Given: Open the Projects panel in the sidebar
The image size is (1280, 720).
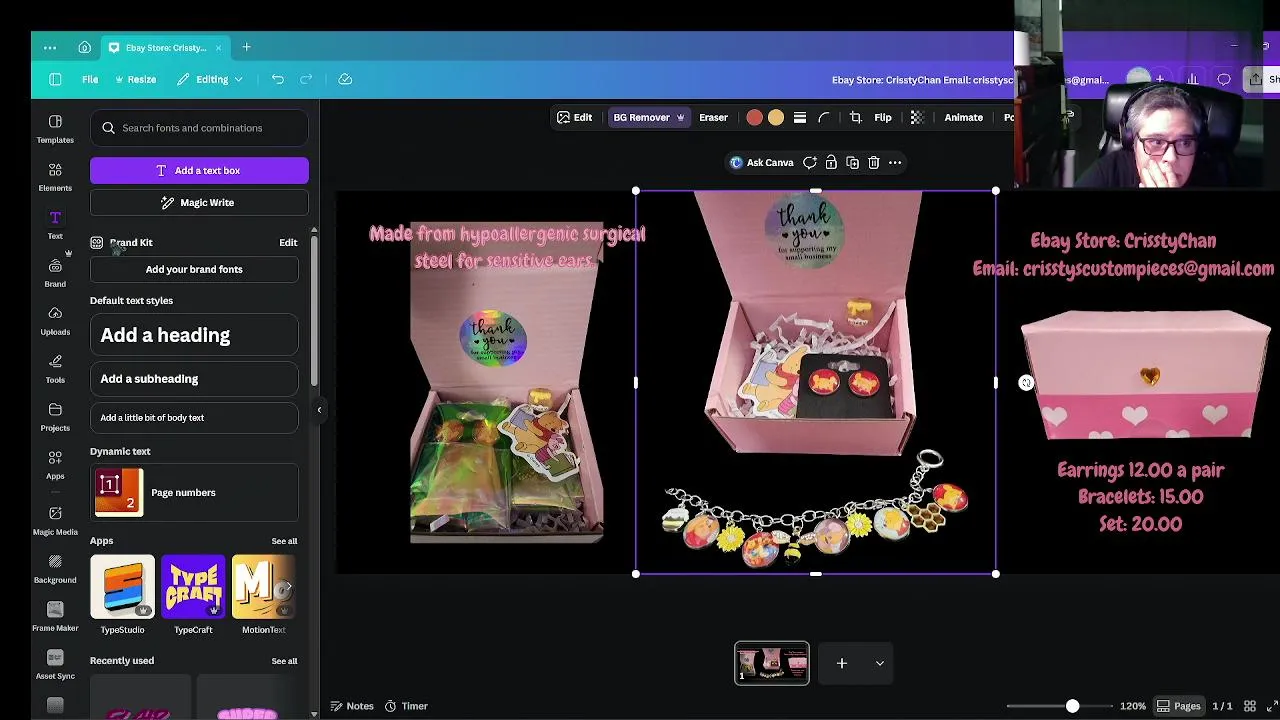Looking at the screenshot, I should click(55, 417).
